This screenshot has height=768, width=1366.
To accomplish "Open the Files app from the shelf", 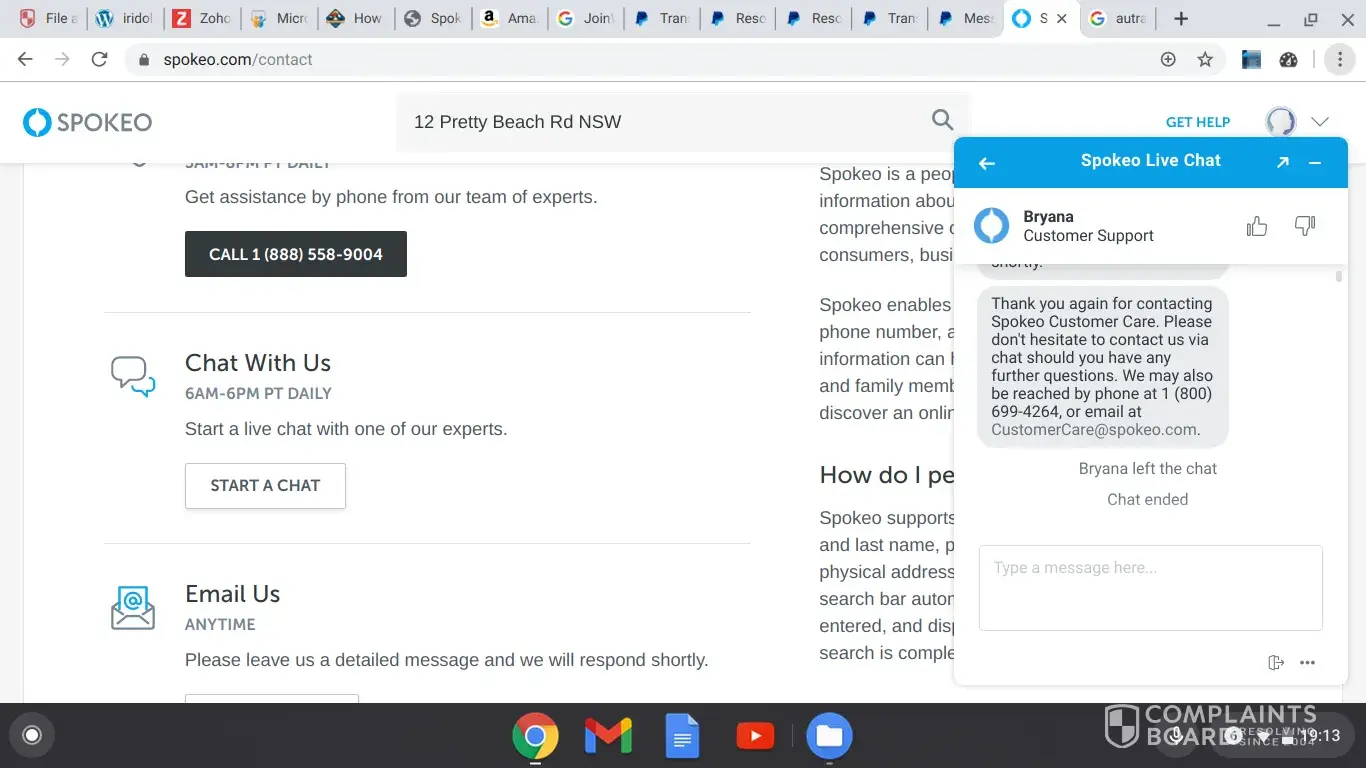I will click(829, 737).
